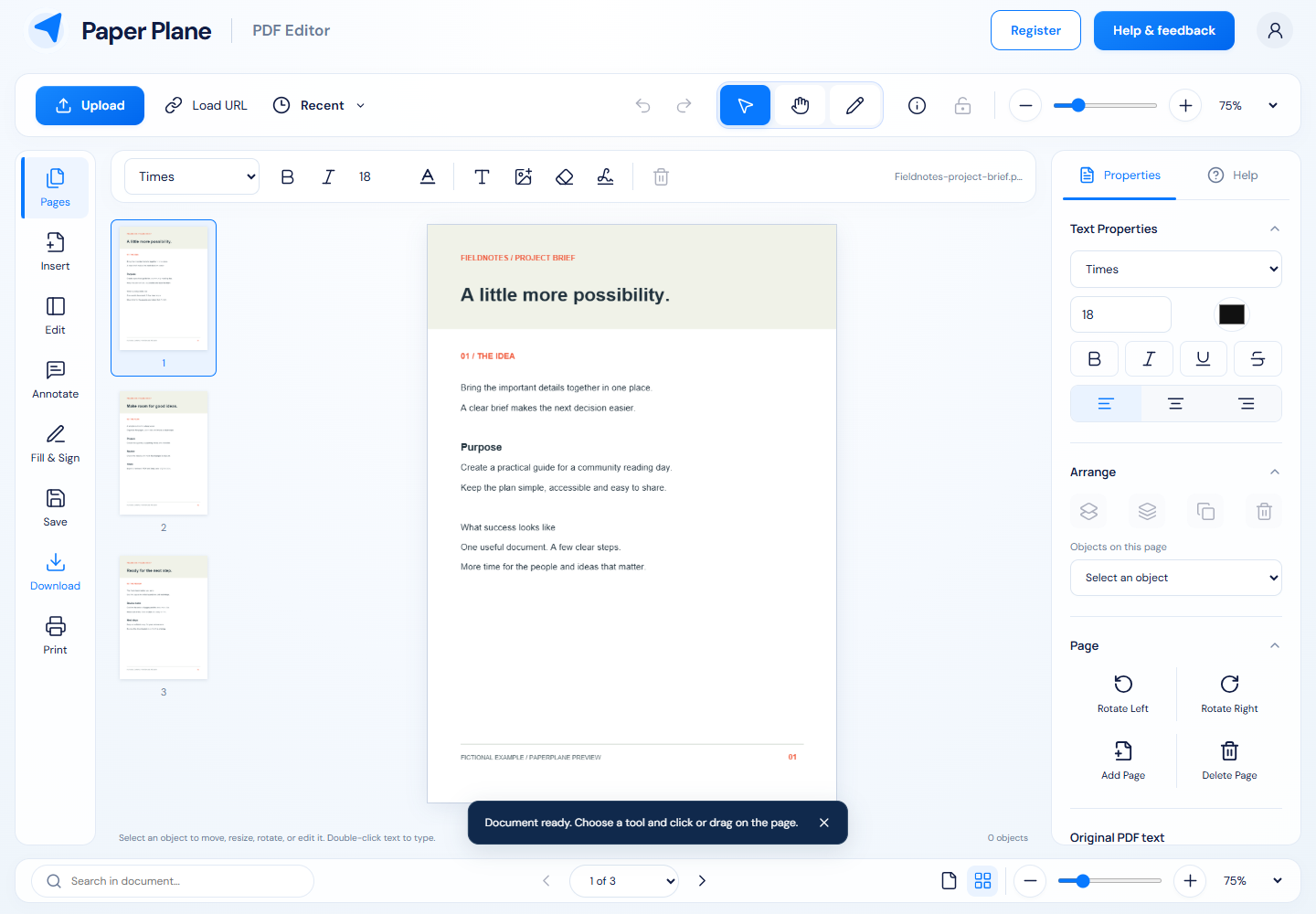
Task: Open Help & feedback
Action: tap(1163, 30)
